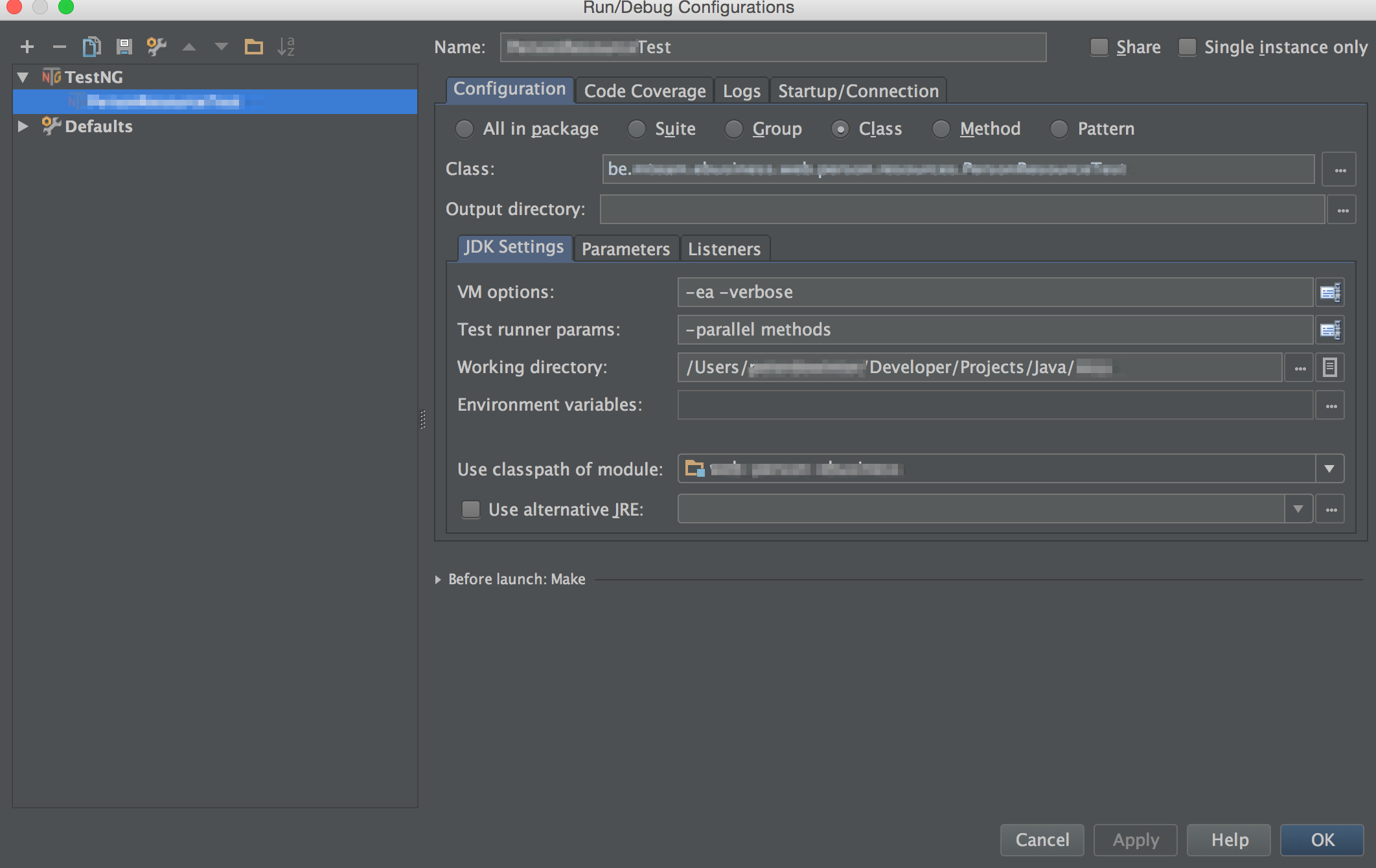1376x868 pixels.
Task: Create a new folder via the toolbar icon
Action: 253,47
